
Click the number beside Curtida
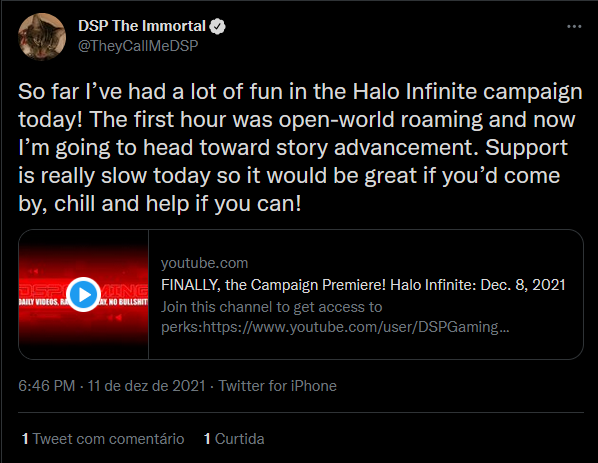coord(207,439)
